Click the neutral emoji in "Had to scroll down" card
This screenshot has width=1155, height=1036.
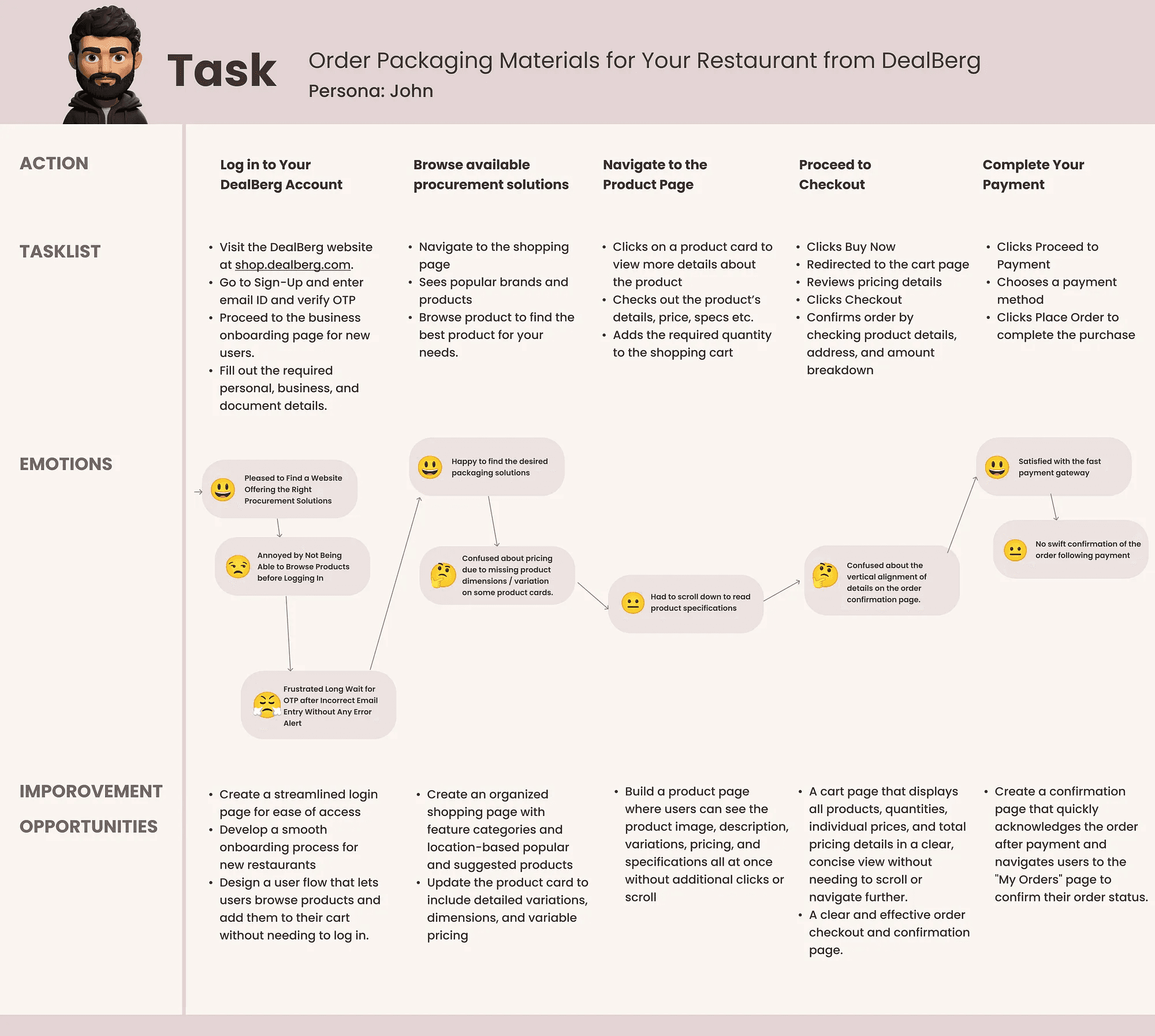coord(633,603)
